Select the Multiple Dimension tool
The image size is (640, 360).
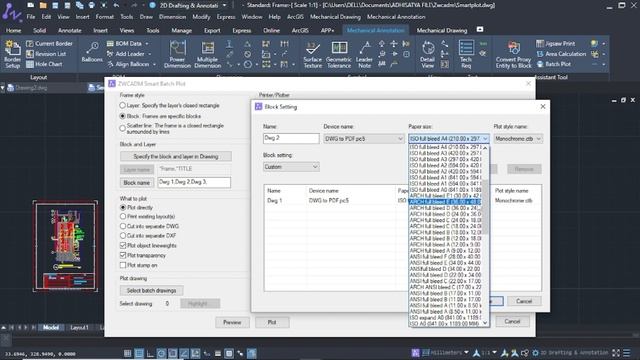point(207,54)
